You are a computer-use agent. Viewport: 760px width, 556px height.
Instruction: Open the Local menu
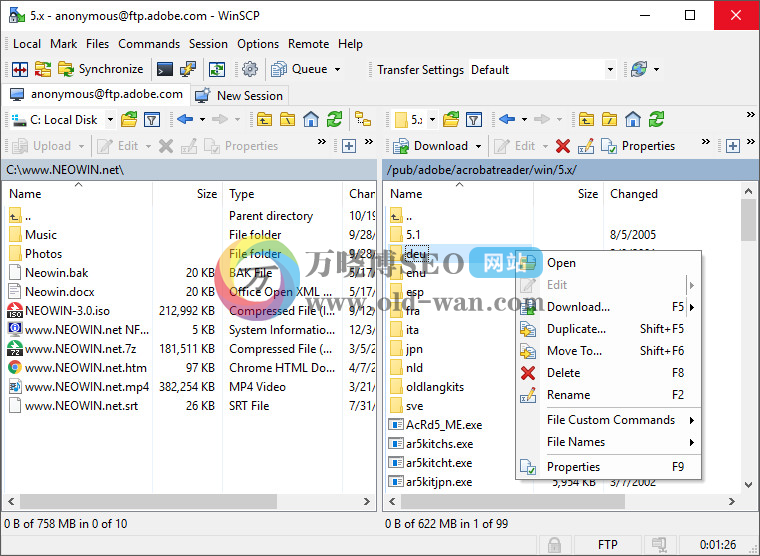(x=27, y=44)
